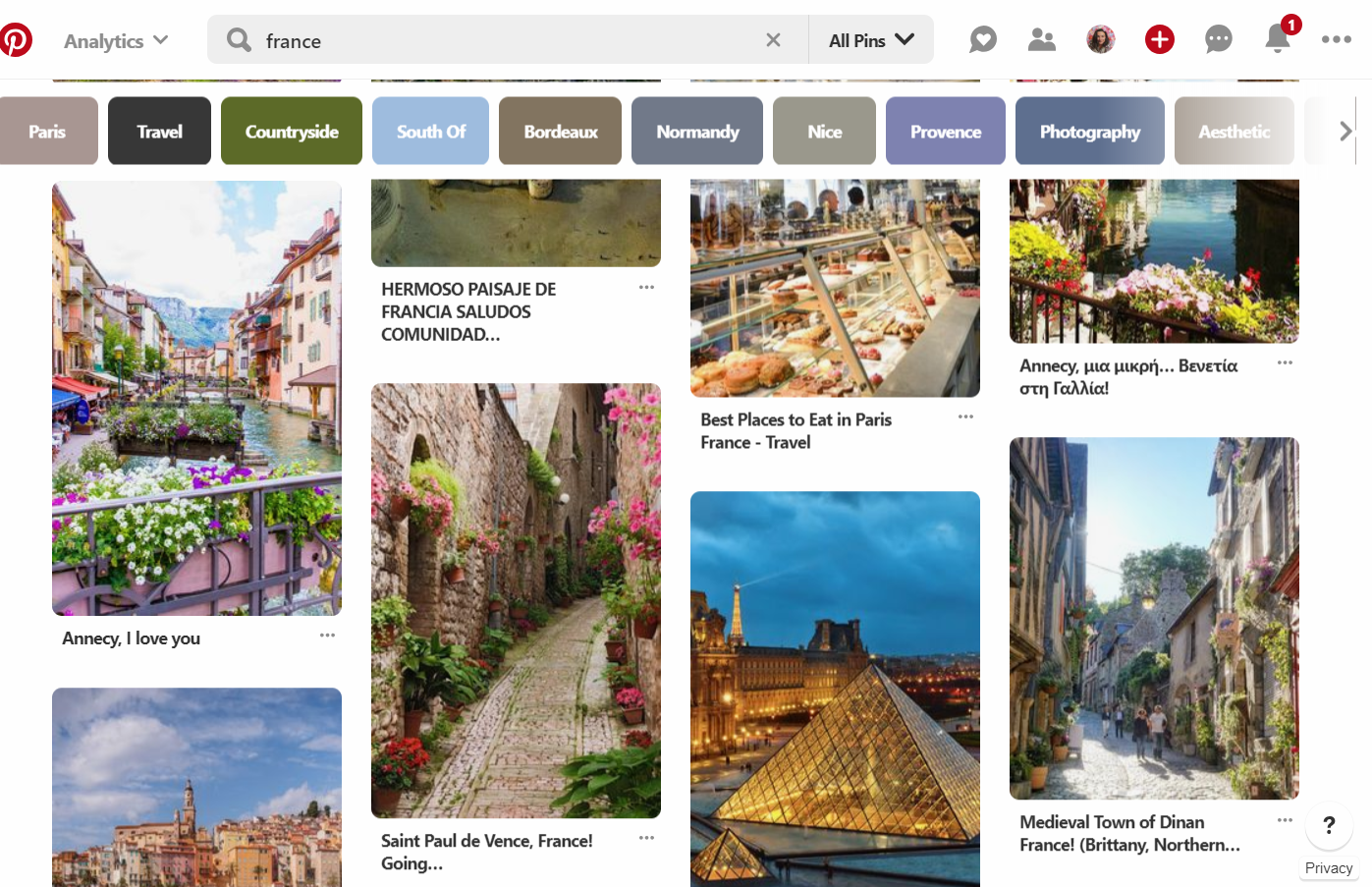The height and width of the screenshot is (887, 1372).
Task: Open Saint Paul de Vence, France! title
Action: click(x=487, y=852)
